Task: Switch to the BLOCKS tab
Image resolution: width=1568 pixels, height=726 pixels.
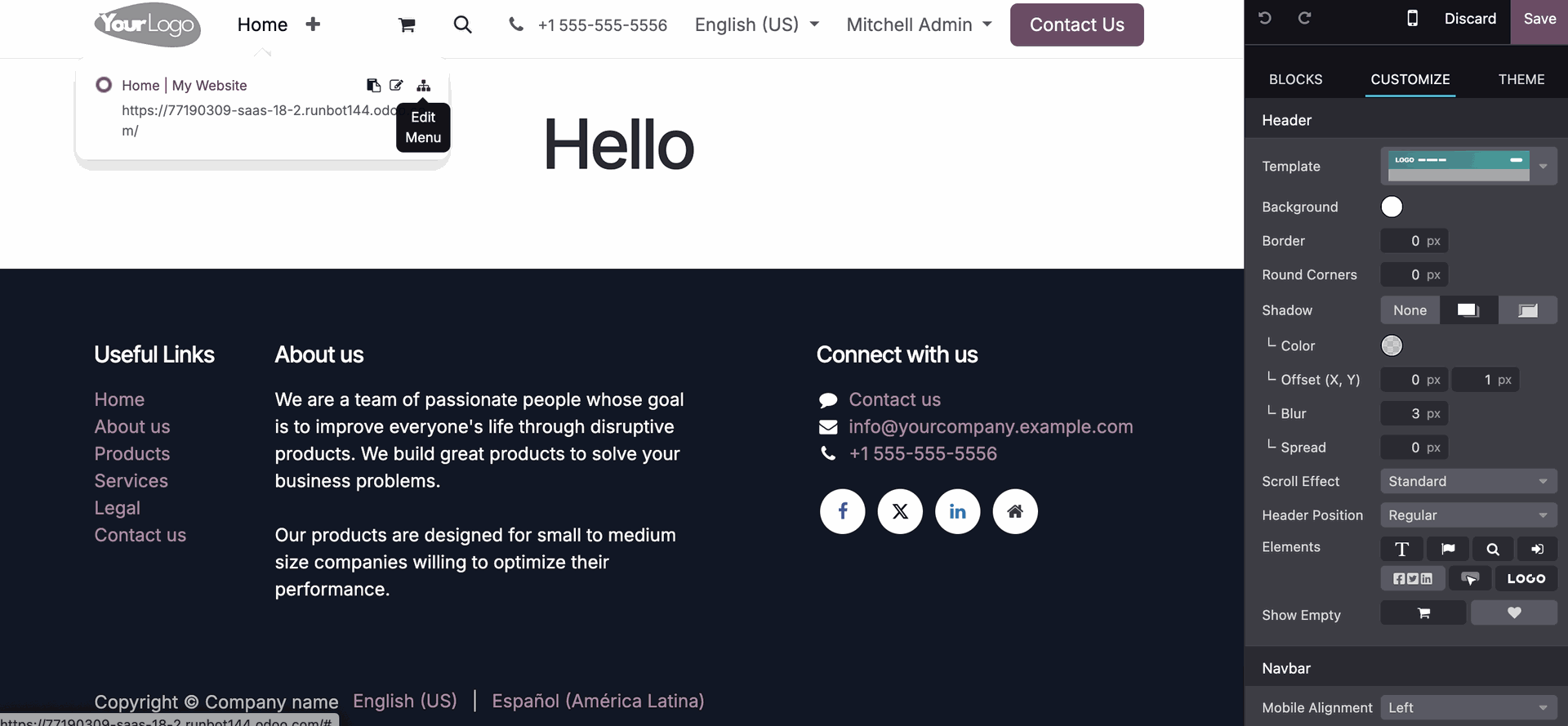Action: [x=1295, y=79]
